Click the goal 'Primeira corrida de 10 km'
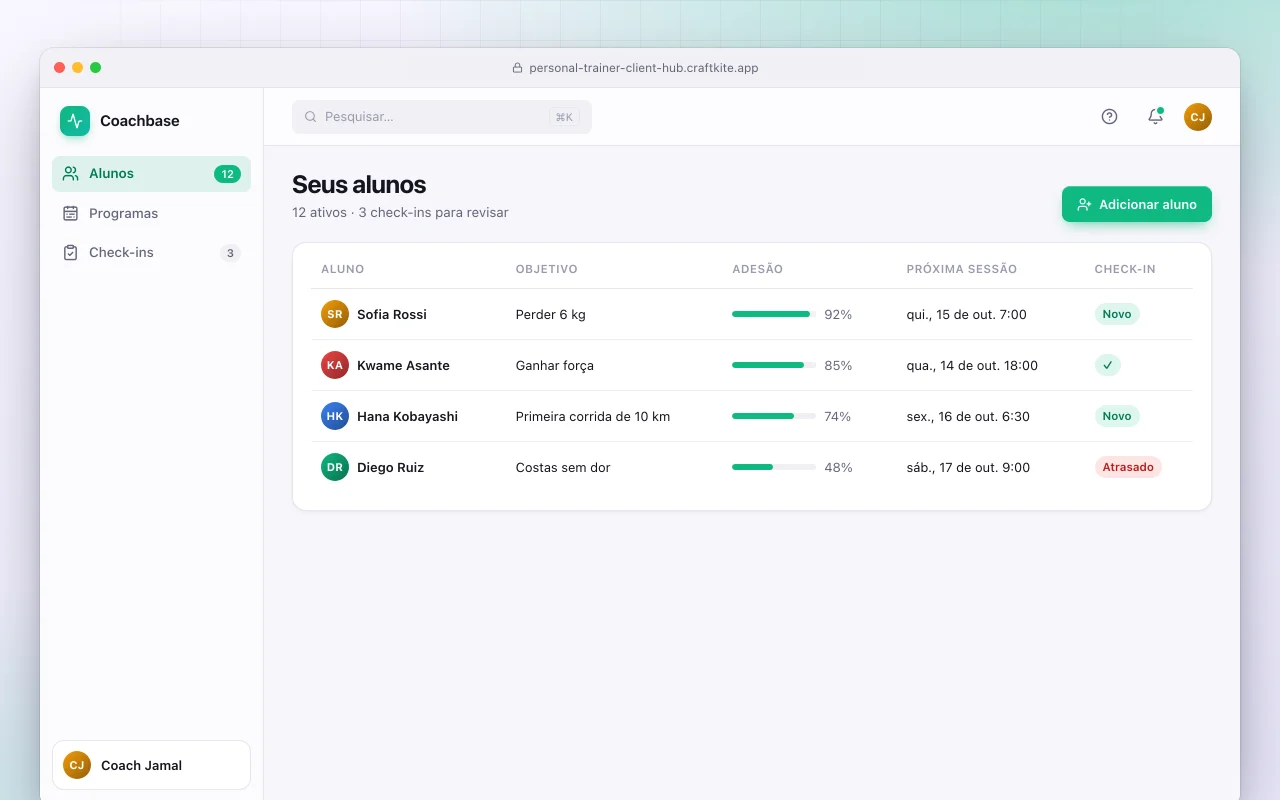Image resolution: width=1280 pixels, height=800 pixels. 593,416
